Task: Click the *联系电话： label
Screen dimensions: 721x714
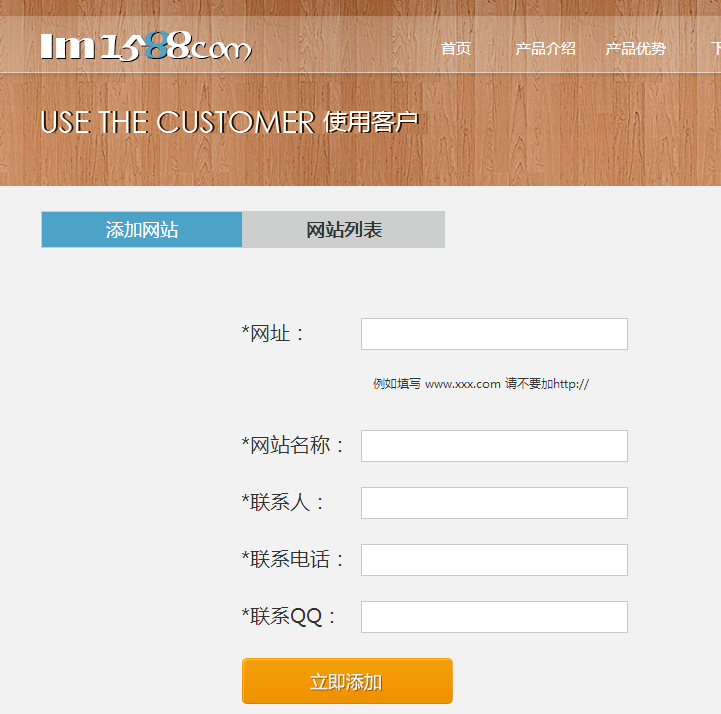Action: pos(293,560)
